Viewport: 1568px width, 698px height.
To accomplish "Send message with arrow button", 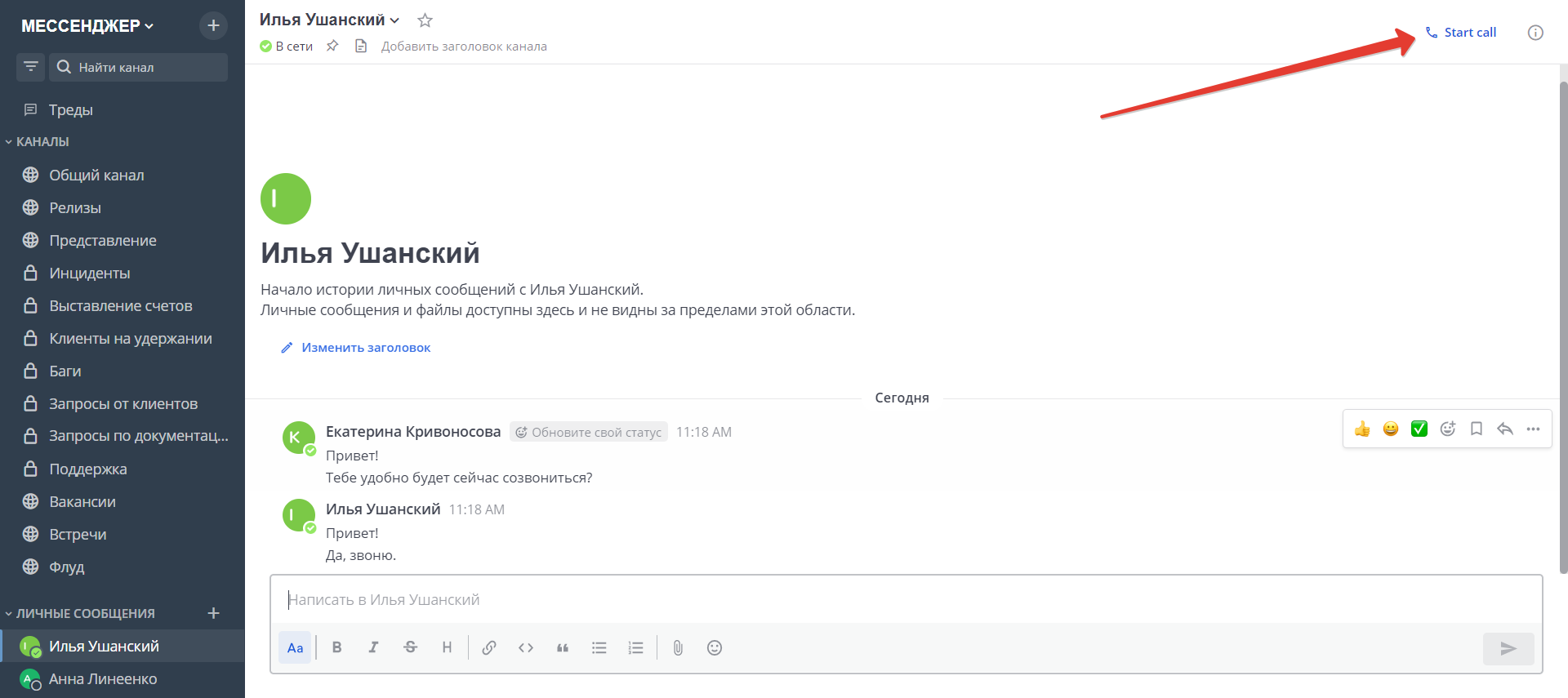I will tap(1508, 648).
